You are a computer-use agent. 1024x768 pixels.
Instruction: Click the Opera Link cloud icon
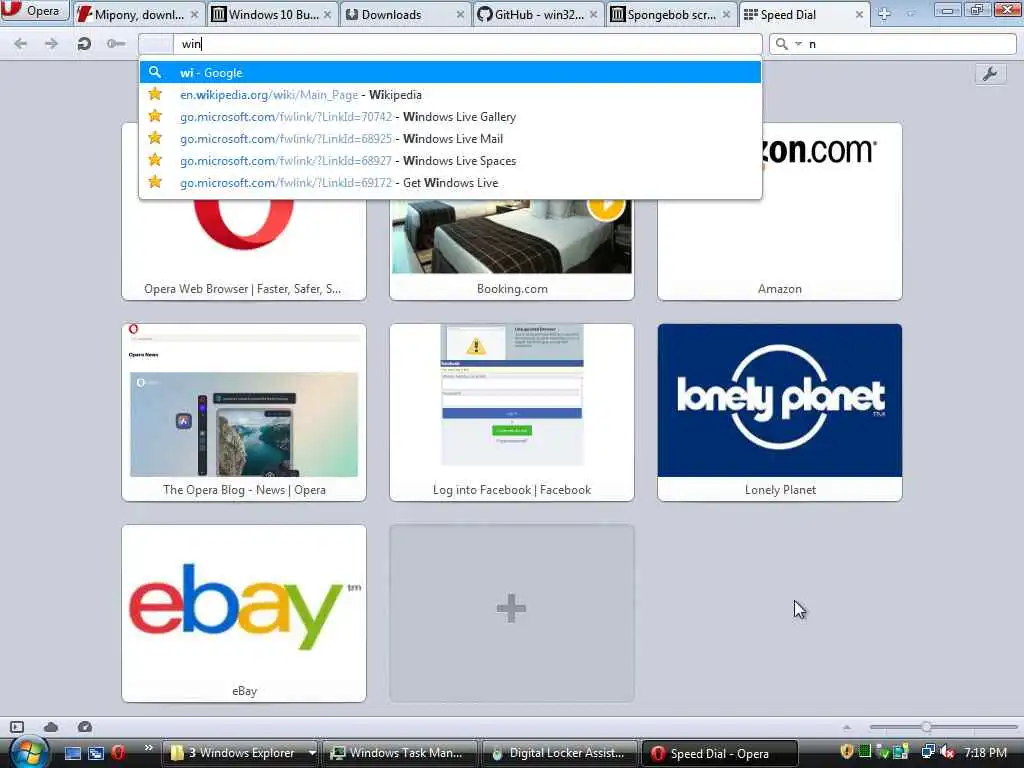pyautogui.click(x=51, y=727)
